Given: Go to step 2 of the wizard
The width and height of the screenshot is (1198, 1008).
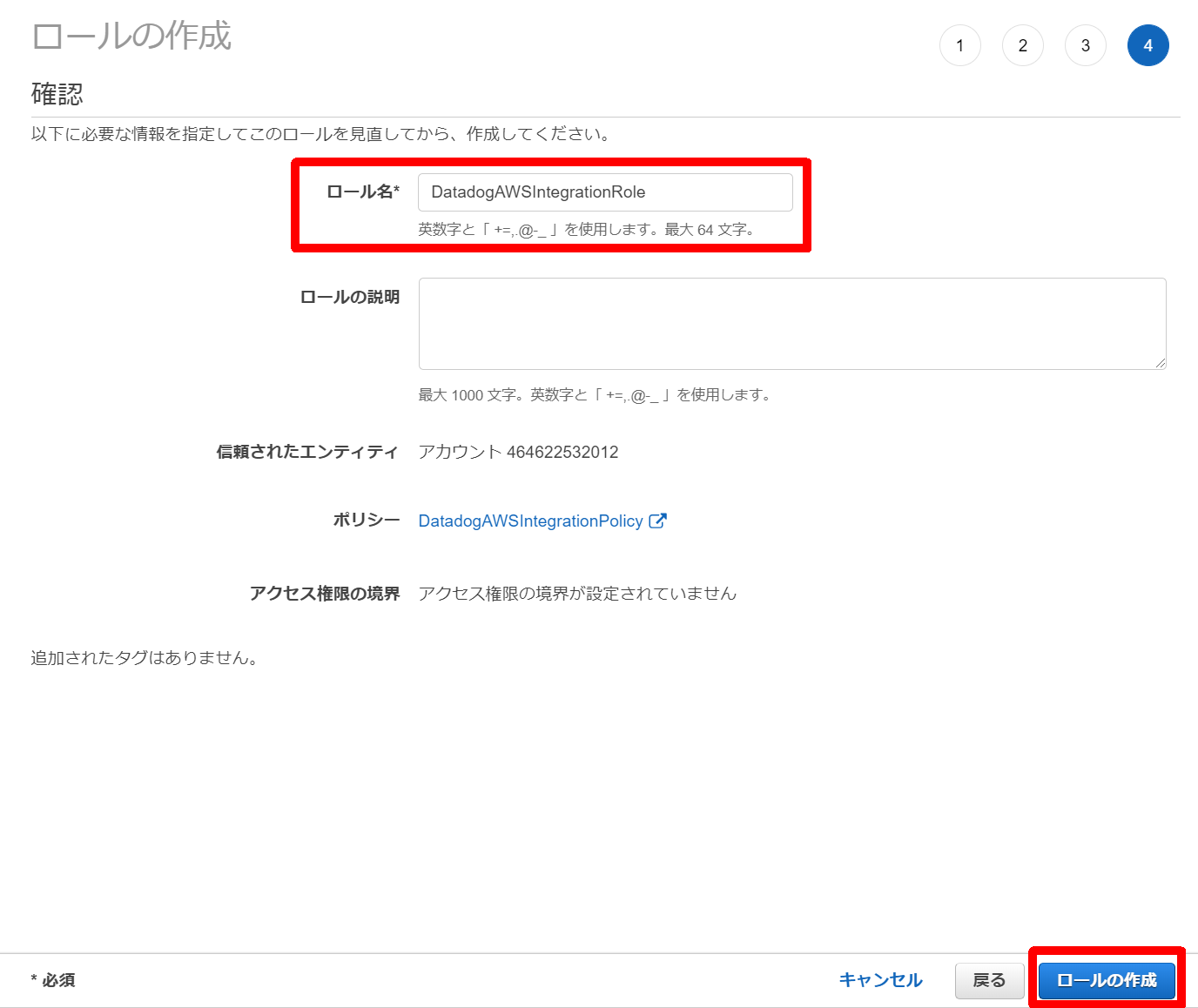Looking at the screenshot, I should [x=1023, y=45].
